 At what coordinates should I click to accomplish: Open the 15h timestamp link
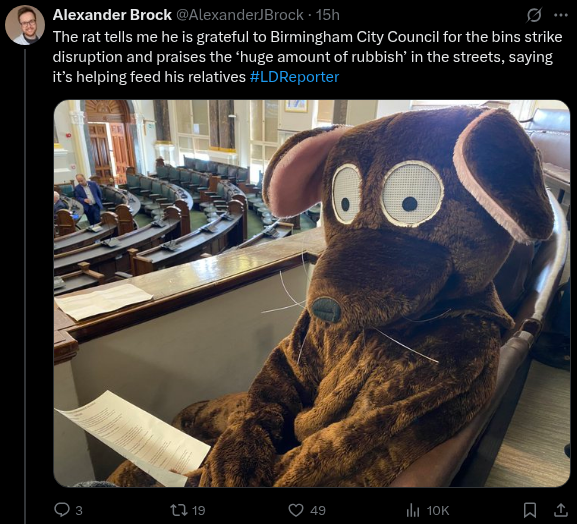(328, 15)
